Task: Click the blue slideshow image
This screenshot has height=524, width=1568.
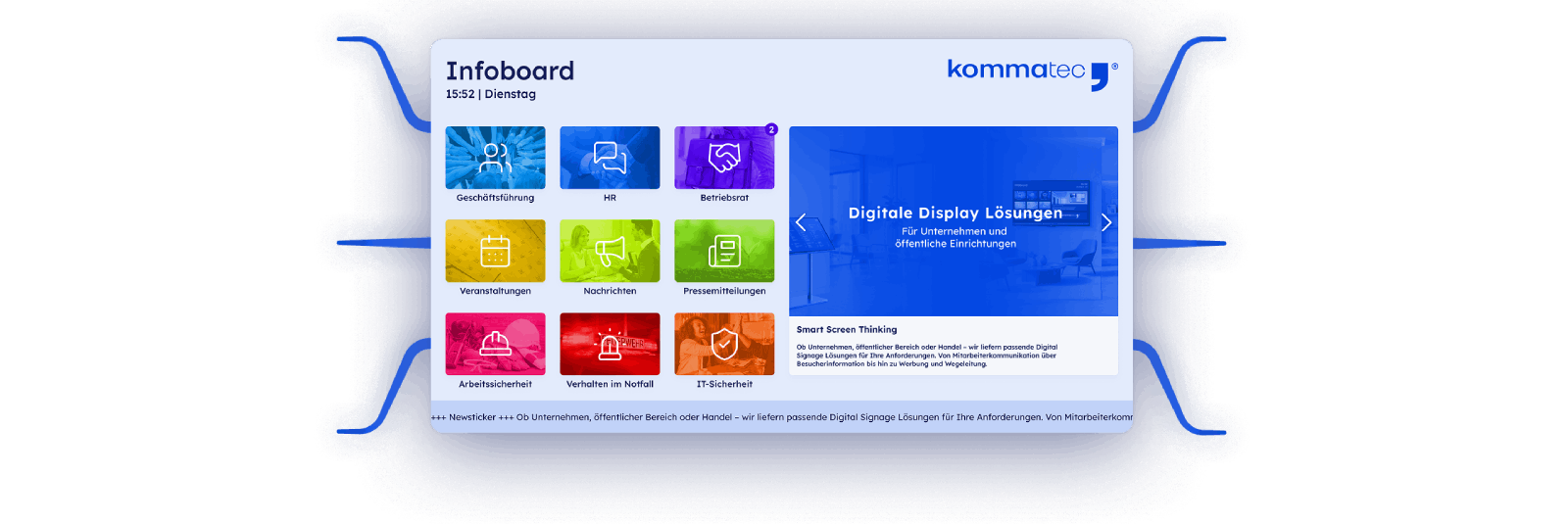Action: (x=954, y=221)
